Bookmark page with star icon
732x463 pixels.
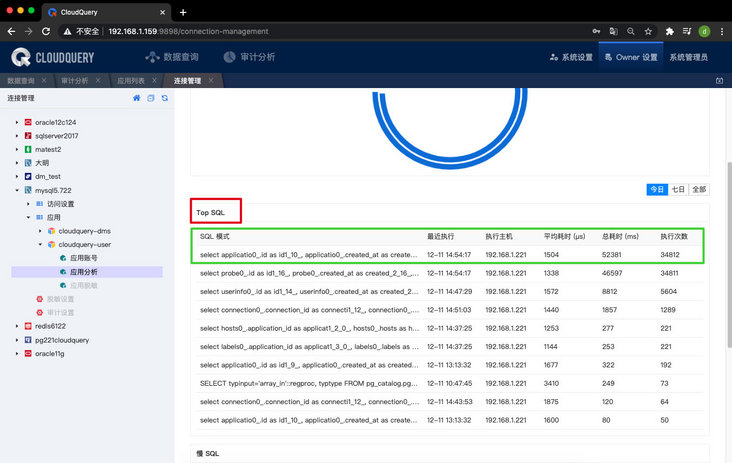pyautogui.click(x=648, y=31)
